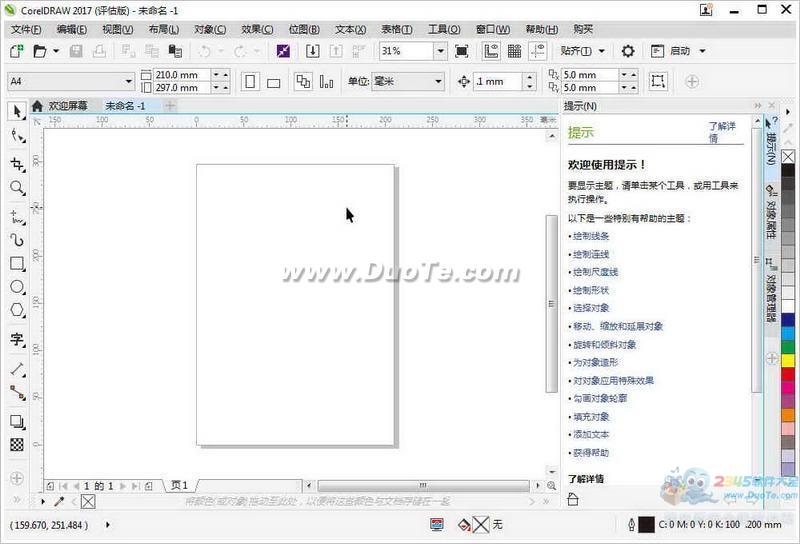
Task: Add new document tab plus button
Action: point(170,106)
